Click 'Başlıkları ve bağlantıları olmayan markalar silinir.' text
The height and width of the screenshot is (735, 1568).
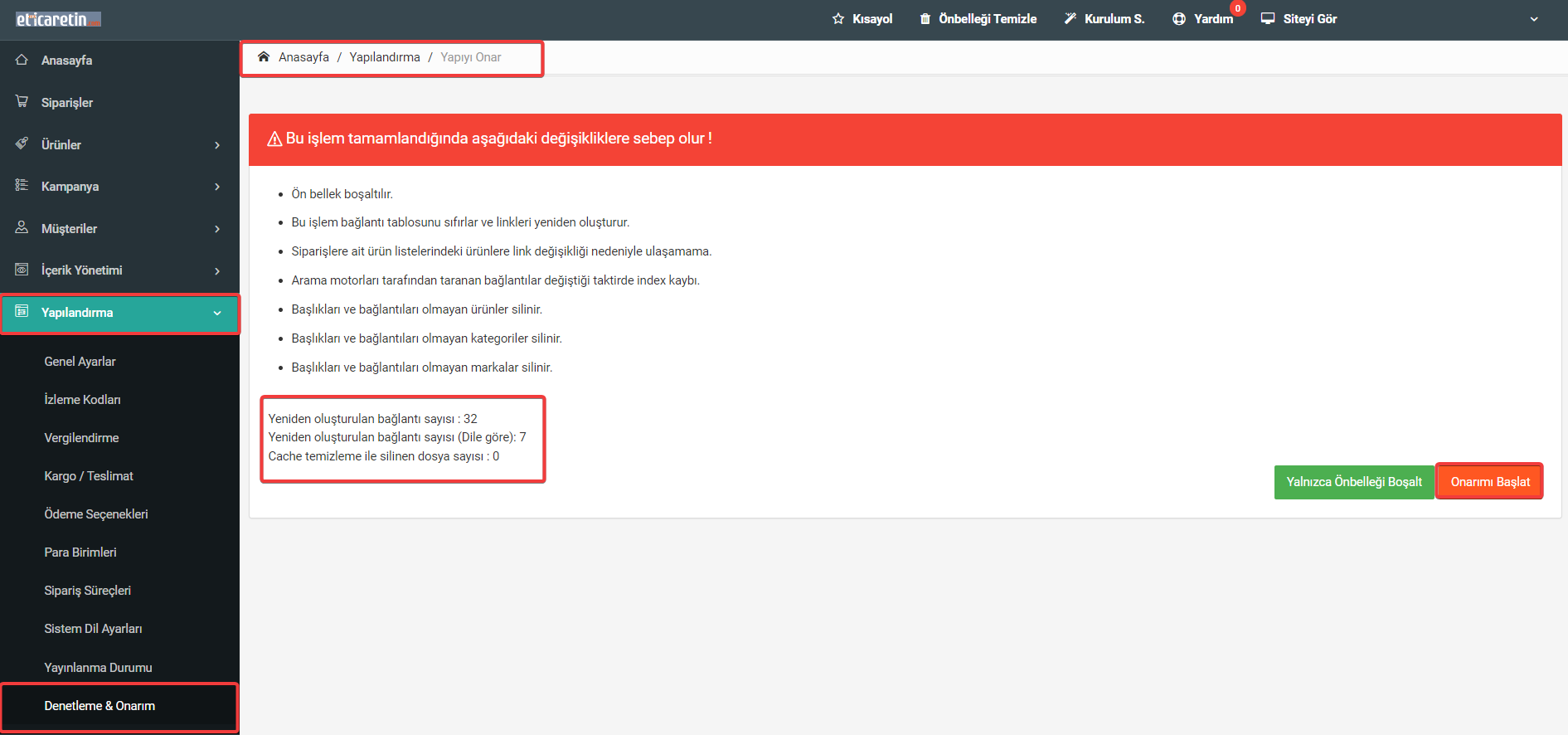tap(422, 367)
